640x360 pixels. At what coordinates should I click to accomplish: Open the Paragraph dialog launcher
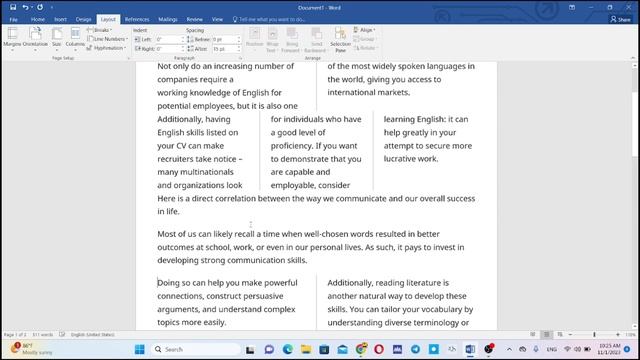pos(240,58)
